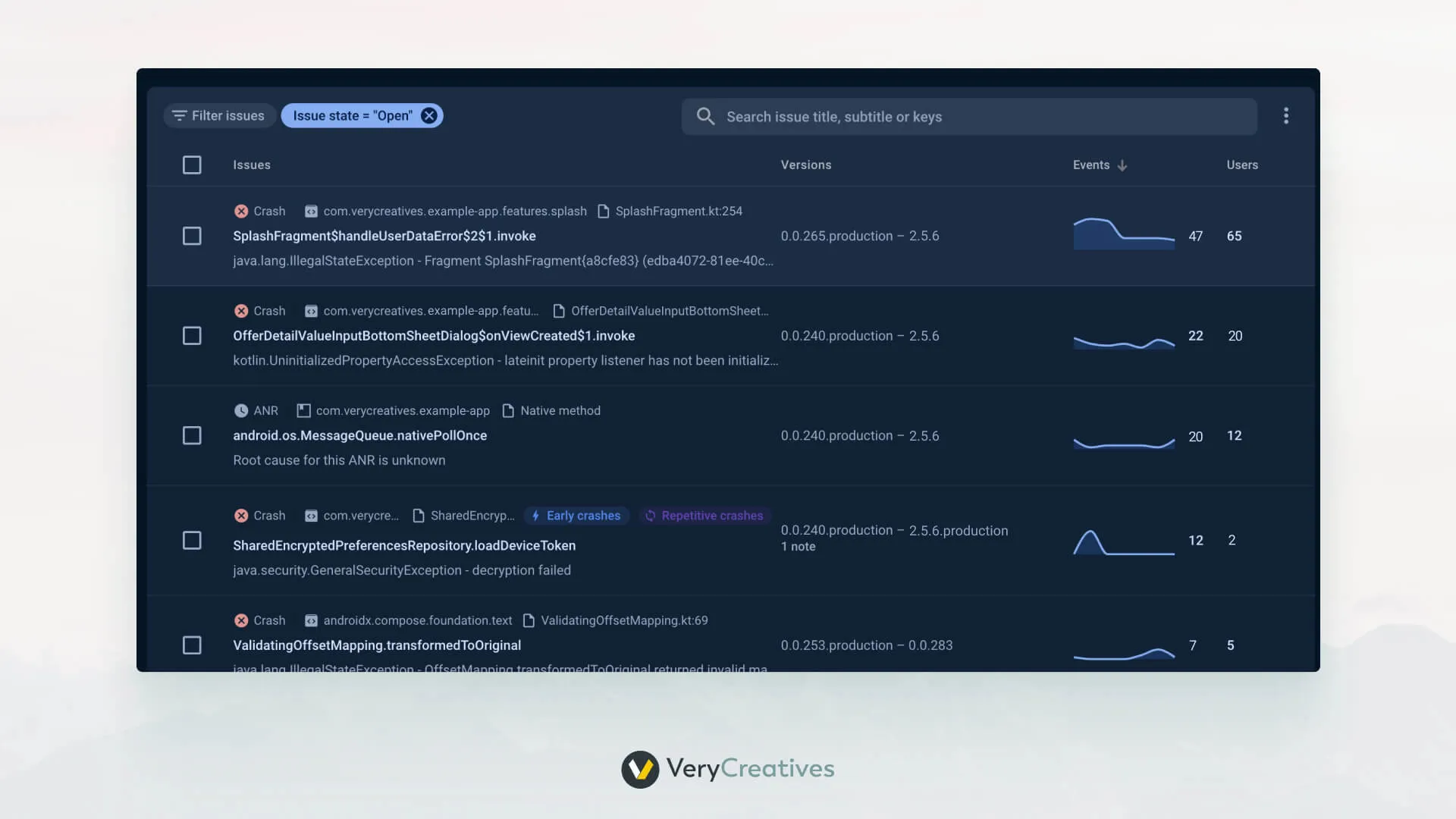The height and width of the screenshot is (819, 1456).
Task: Click the filter funnel icon
Action: [180, 115]
